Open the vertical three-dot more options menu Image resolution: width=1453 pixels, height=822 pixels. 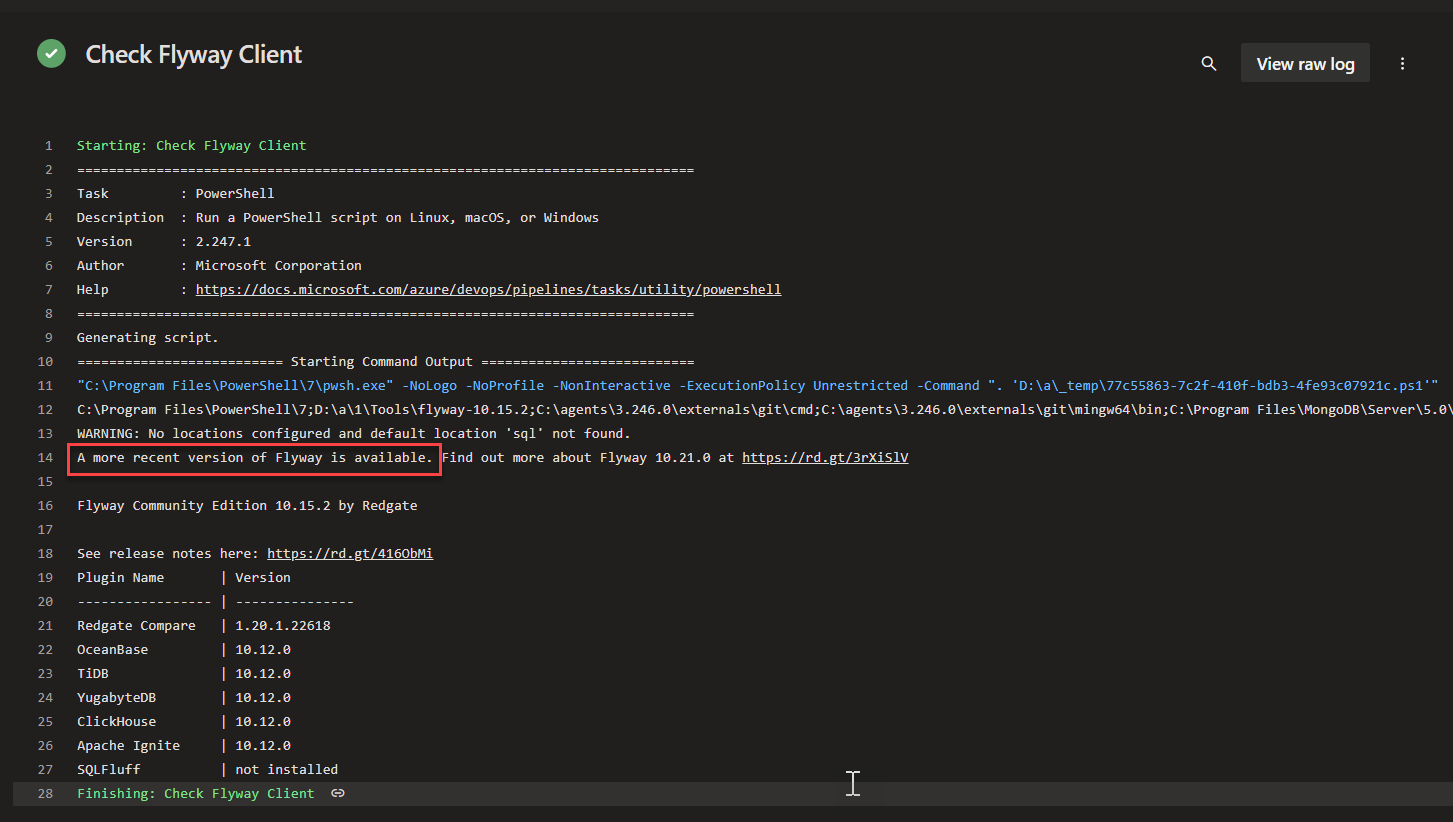coord(1402,64)
